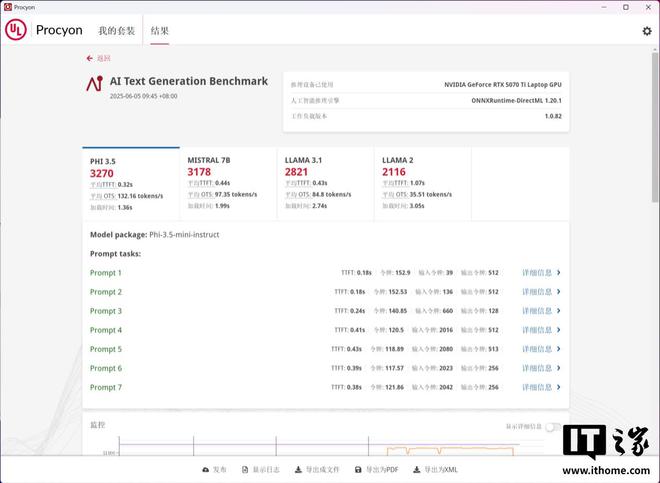Select the MISTRAL 7B score tab
This screenshot has width=660, height=483.
[x=229, y=184]
